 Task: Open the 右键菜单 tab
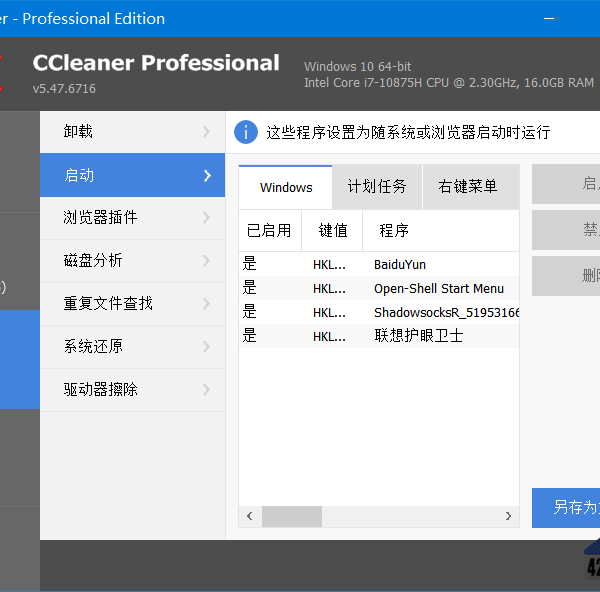[467, 187]
